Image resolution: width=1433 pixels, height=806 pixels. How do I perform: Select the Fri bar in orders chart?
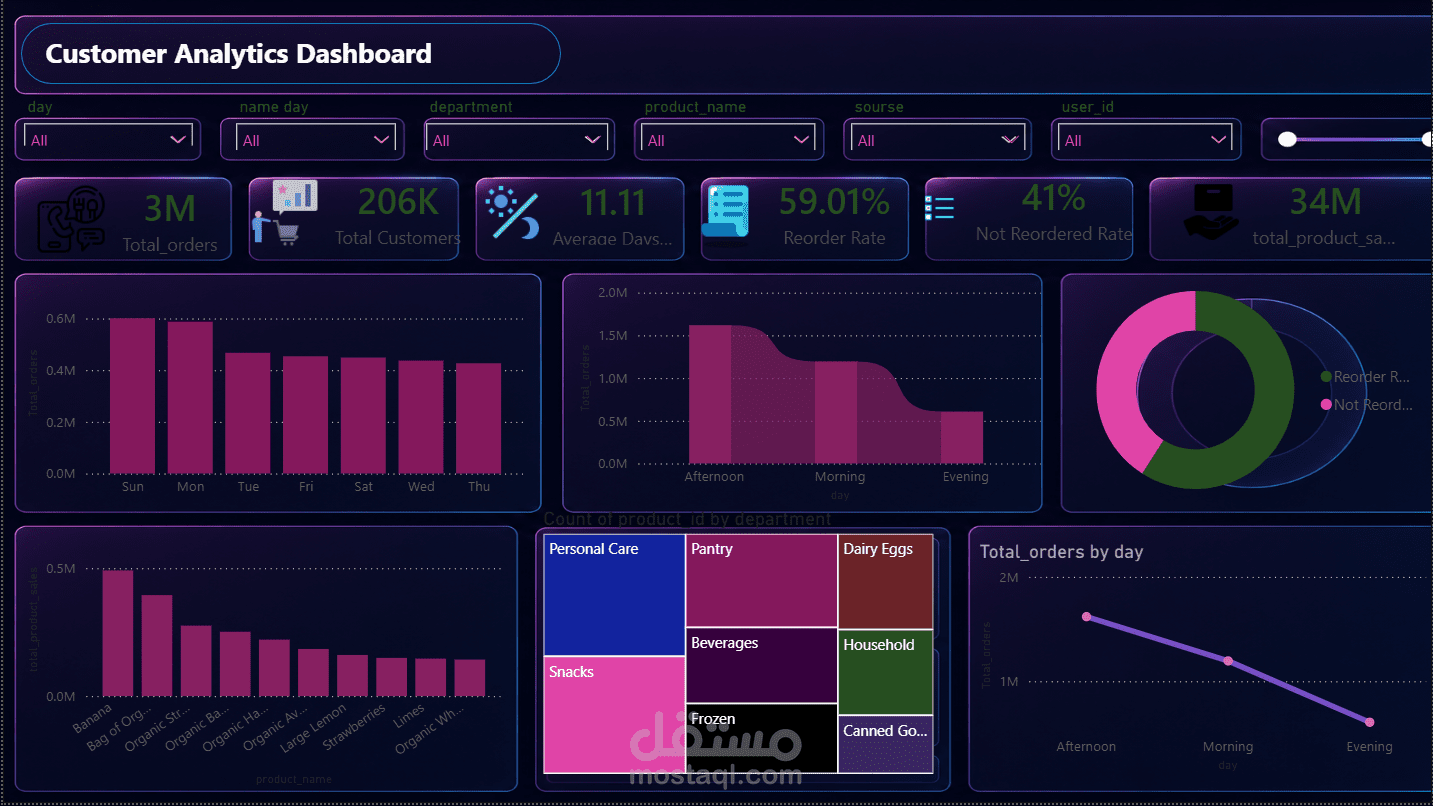(x=305, y=415)
